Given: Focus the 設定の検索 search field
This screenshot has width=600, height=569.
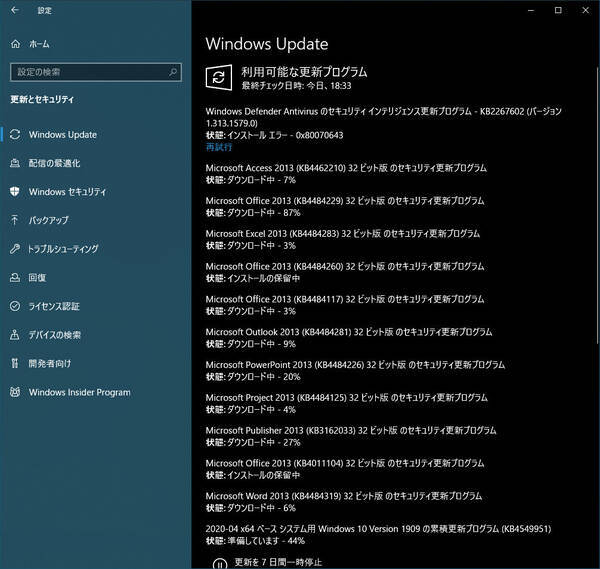Looking at the screenshot, I should pyautogui.click(x=96, y=72).
